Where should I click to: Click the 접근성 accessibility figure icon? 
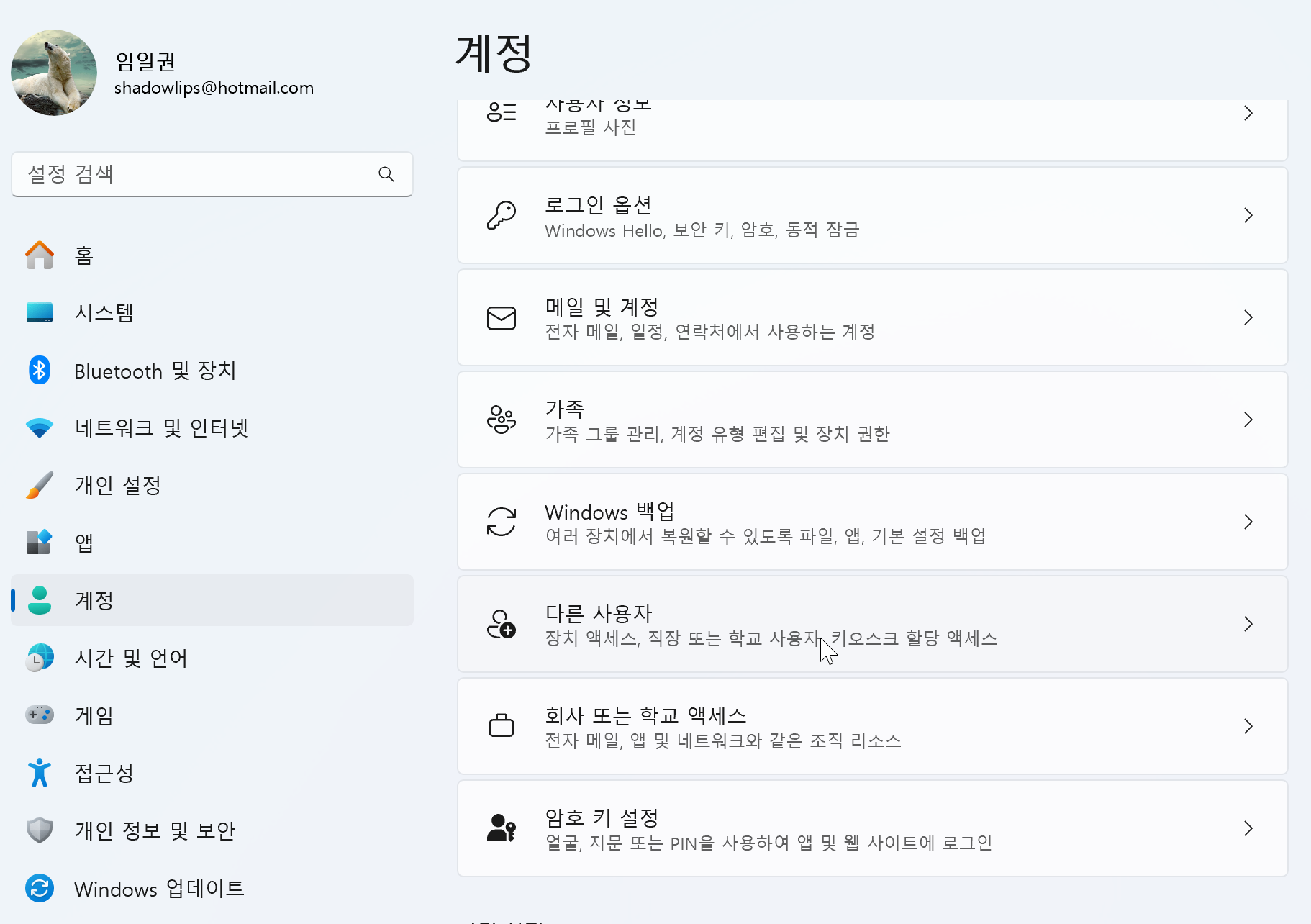tap(40, 773)
